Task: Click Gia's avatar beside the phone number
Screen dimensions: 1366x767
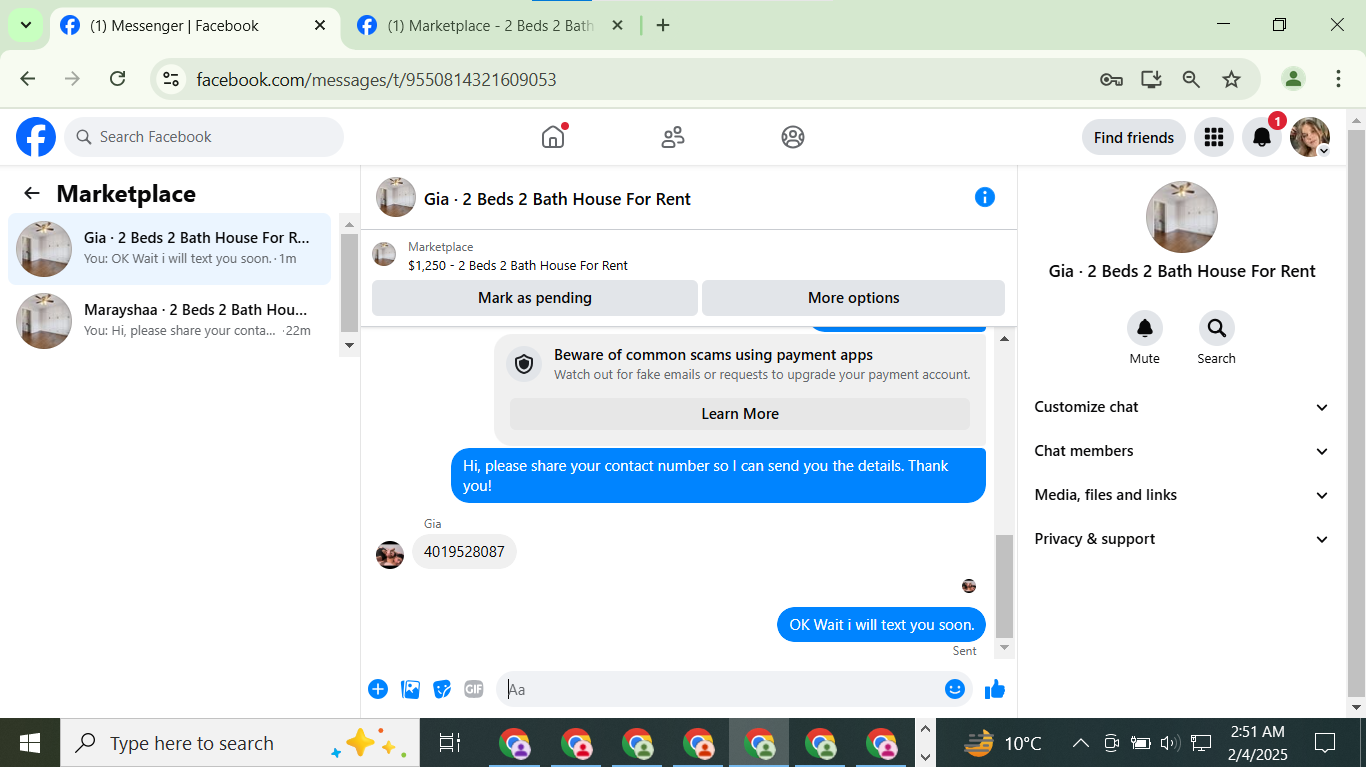Action: point(390,555)
